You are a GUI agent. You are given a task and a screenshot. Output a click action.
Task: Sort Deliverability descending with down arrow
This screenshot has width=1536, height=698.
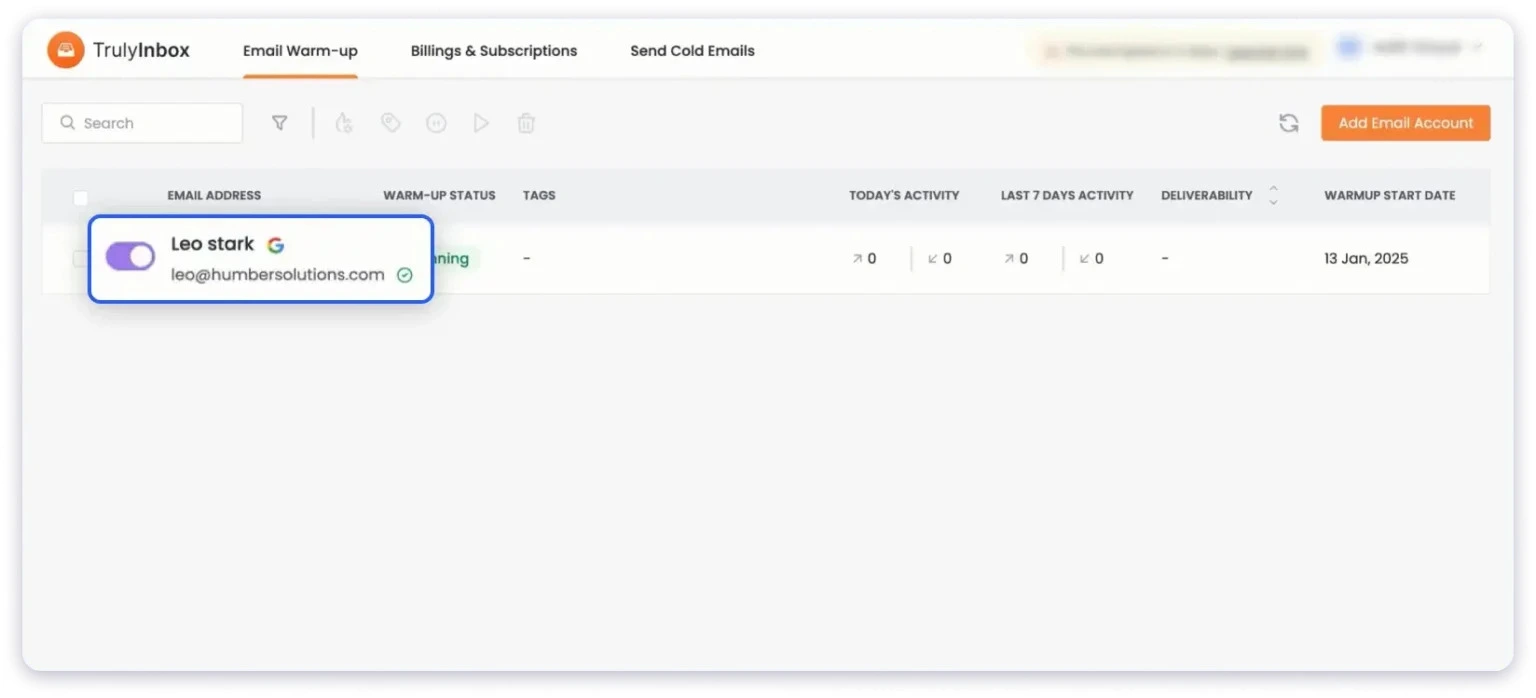[1272, 201]
